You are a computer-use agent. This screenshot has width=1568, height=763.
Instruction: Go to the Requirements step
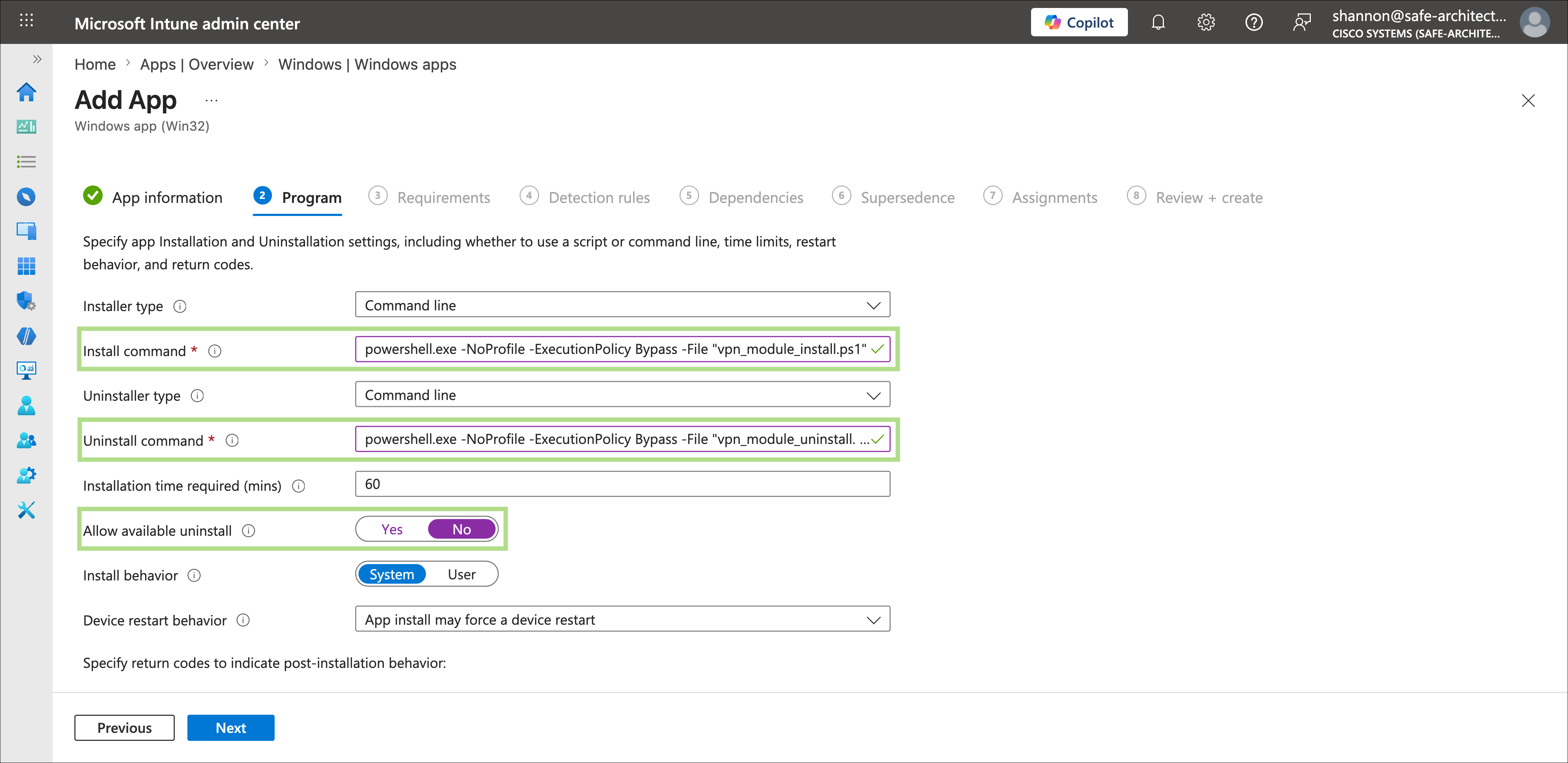pos(429,197)
